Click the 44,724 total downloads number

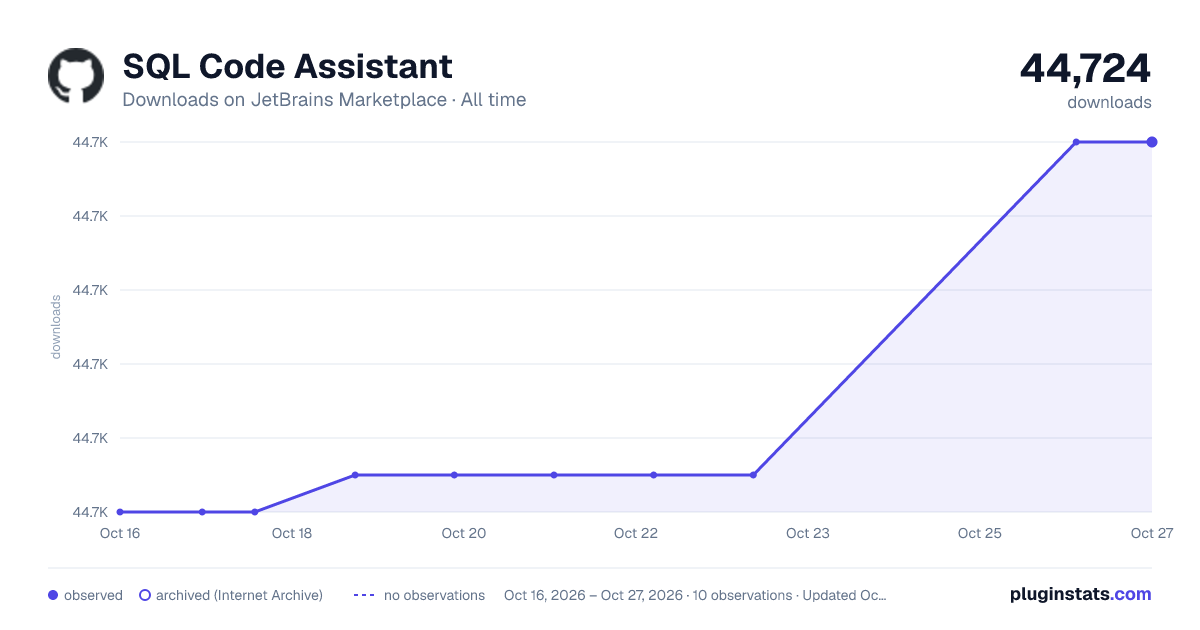1085,68
